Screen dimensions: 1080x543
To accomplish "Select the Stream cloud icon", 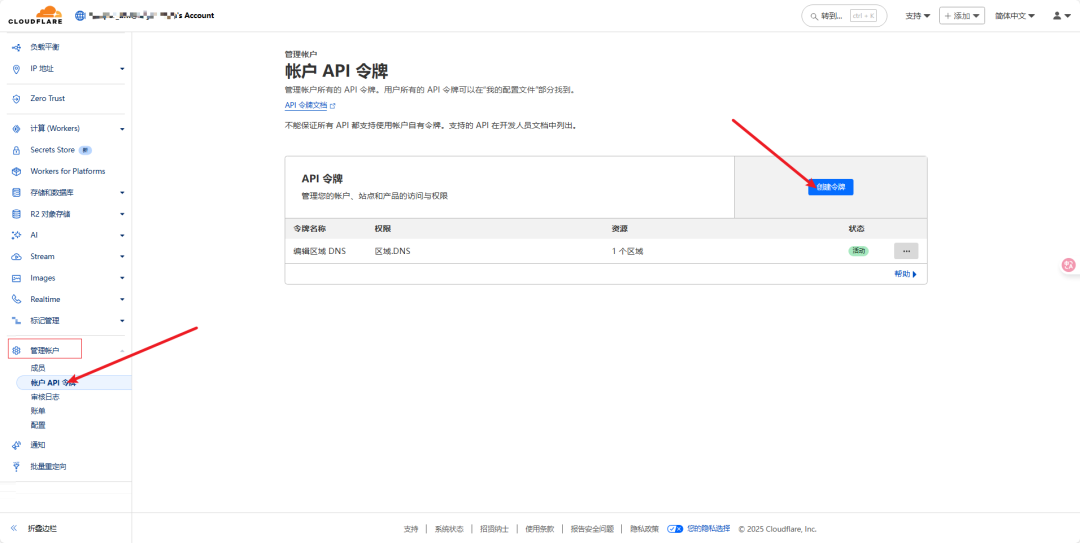I will 17,257.
